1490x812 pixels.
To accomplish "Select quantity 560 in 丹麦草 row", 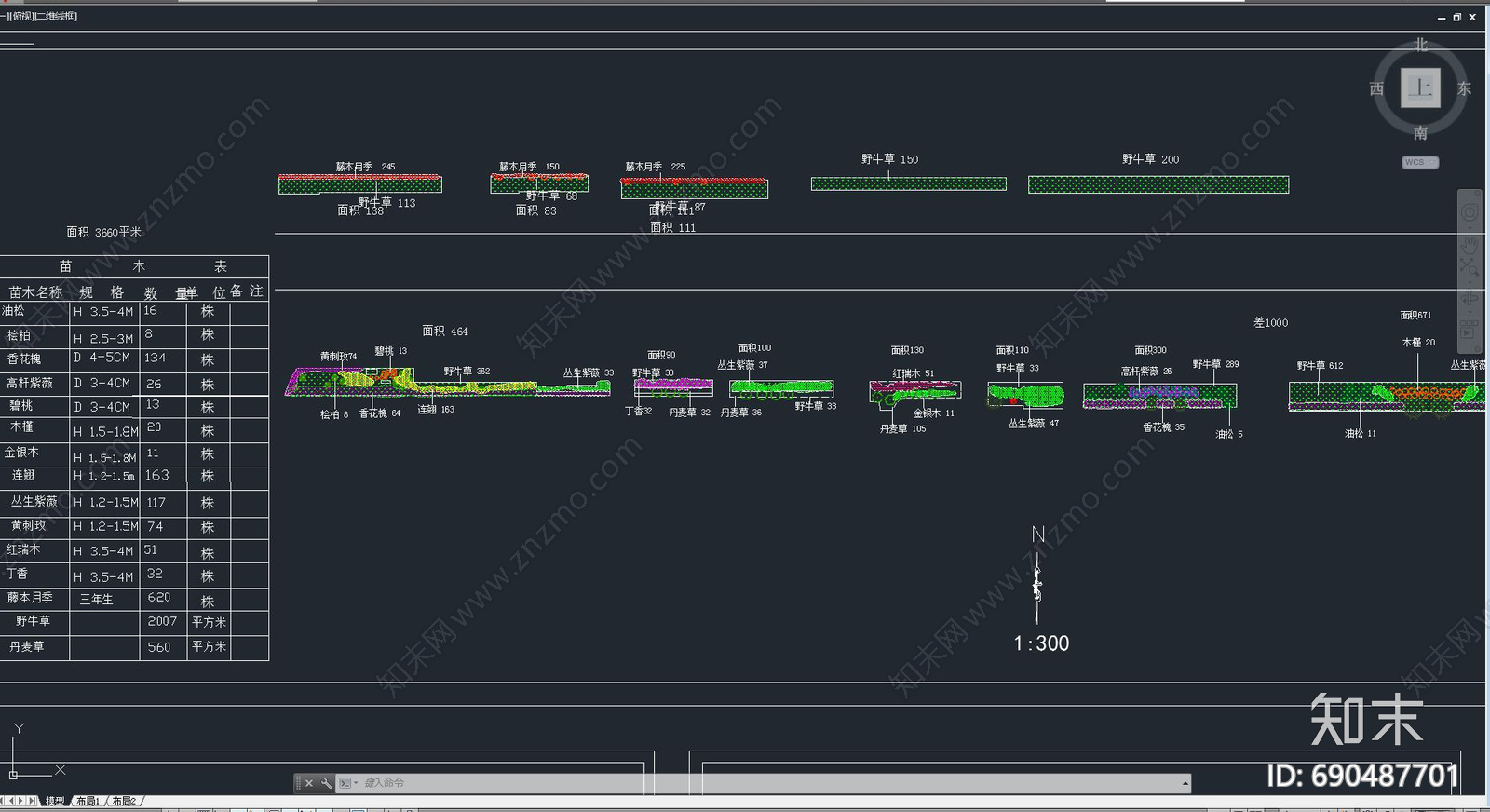I will [x=159, y=647].
